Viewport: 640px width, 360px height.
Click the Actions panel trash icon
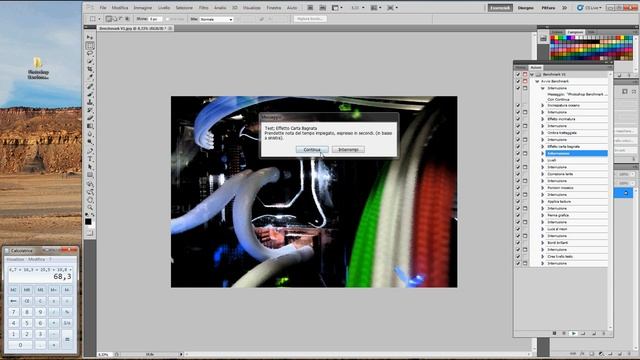(603, 333)
